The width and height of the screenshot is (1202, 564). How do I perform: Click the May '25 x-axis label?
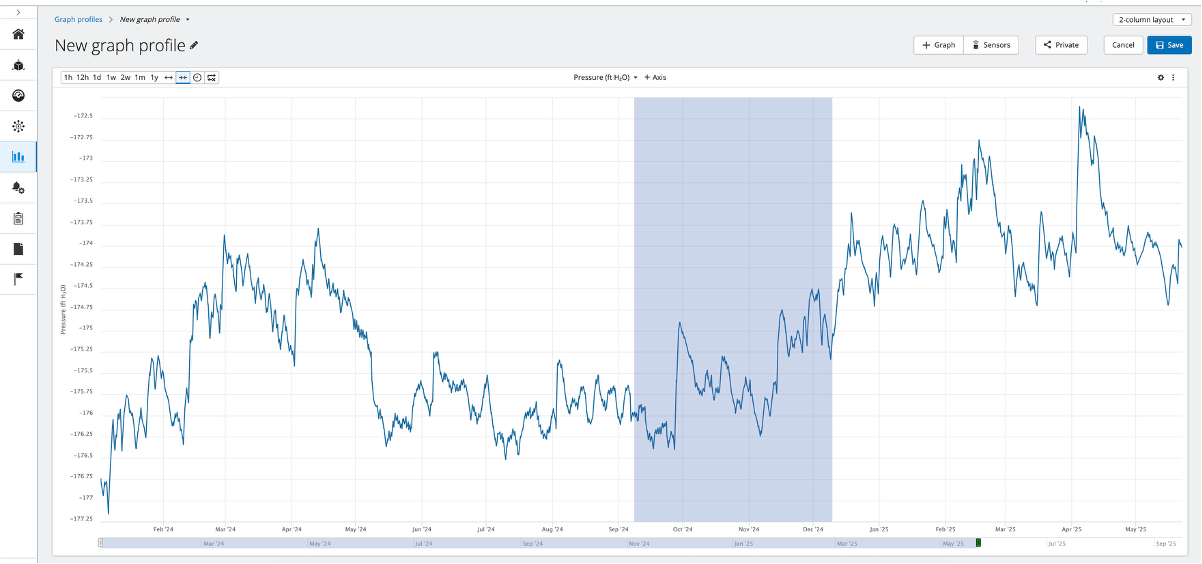click(1135, 529)
